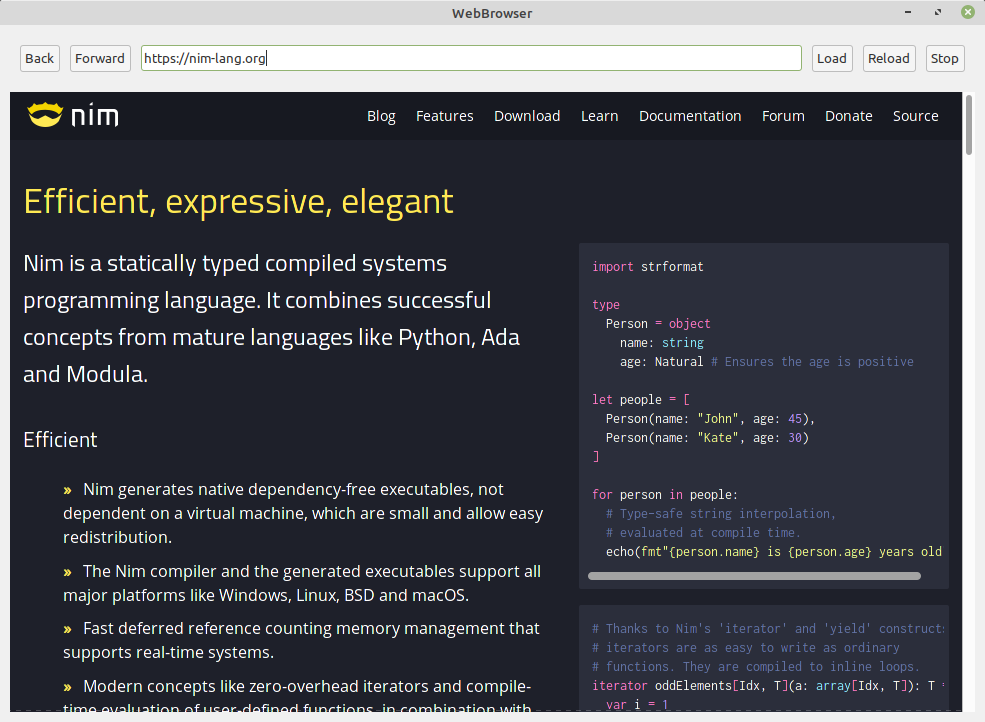Viewport: 985px width, 722px height.
Task: Click the 'Efficient, expressive, elegant' headline
Action: coord(238,202)
